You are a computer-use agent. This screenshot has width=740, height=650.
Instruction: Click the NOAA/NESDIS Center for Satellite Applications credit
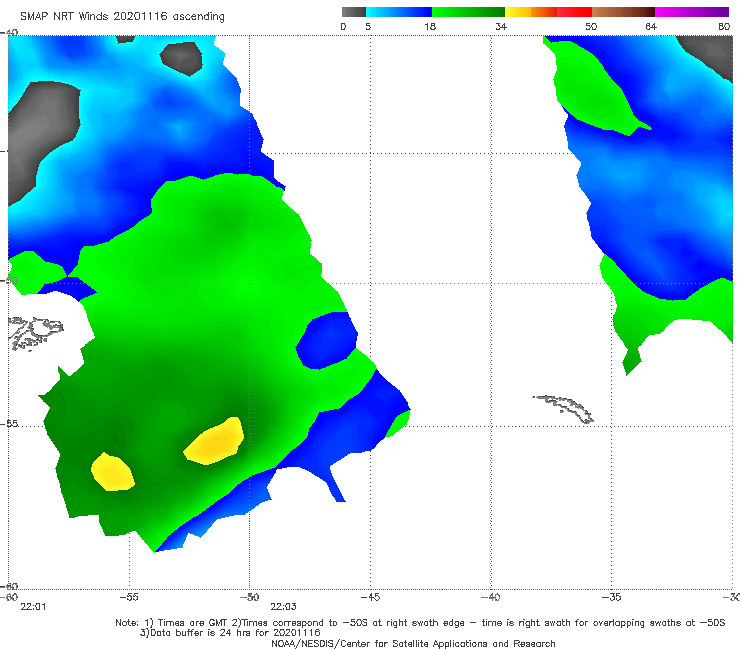pos(413,643)
